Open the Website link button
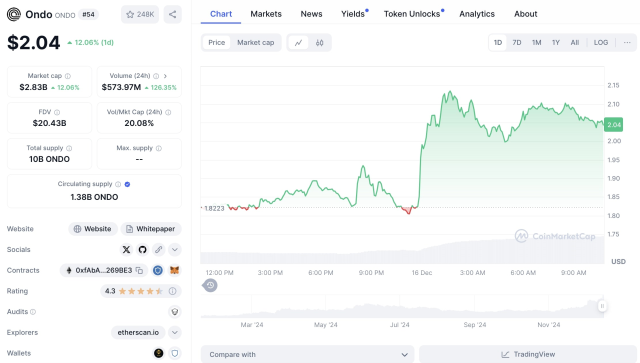Viewport: 640px width, 363px height. (93, 229)
